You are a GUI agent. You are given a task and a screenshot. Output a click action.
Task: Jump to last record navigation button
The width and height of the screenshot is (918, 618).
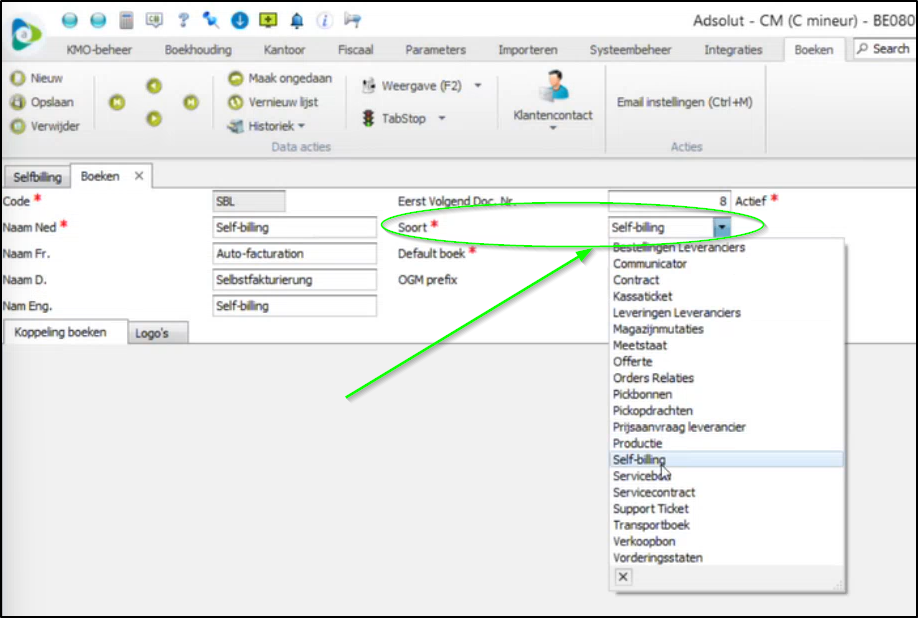[190, 102]
